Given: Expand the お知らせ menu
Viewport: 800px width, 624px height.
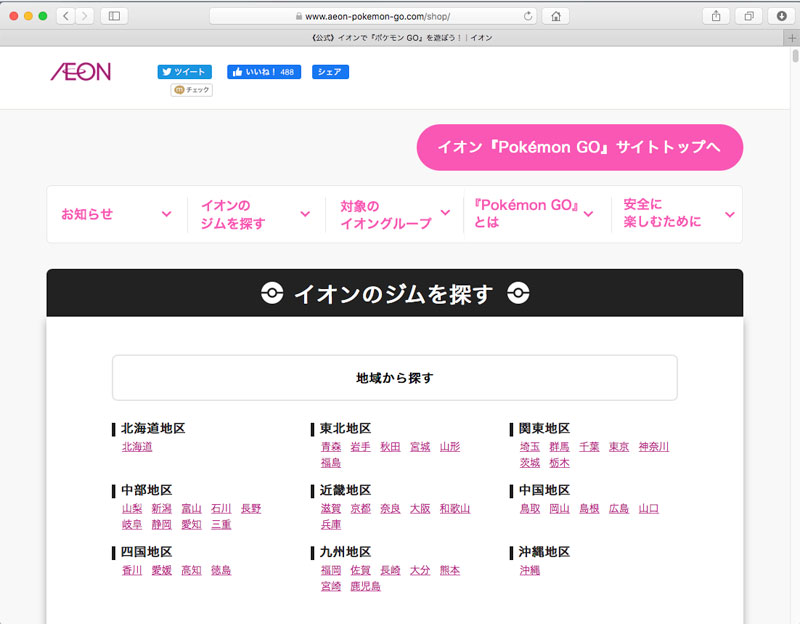Looking at the screenshot, I should (116, 214).
